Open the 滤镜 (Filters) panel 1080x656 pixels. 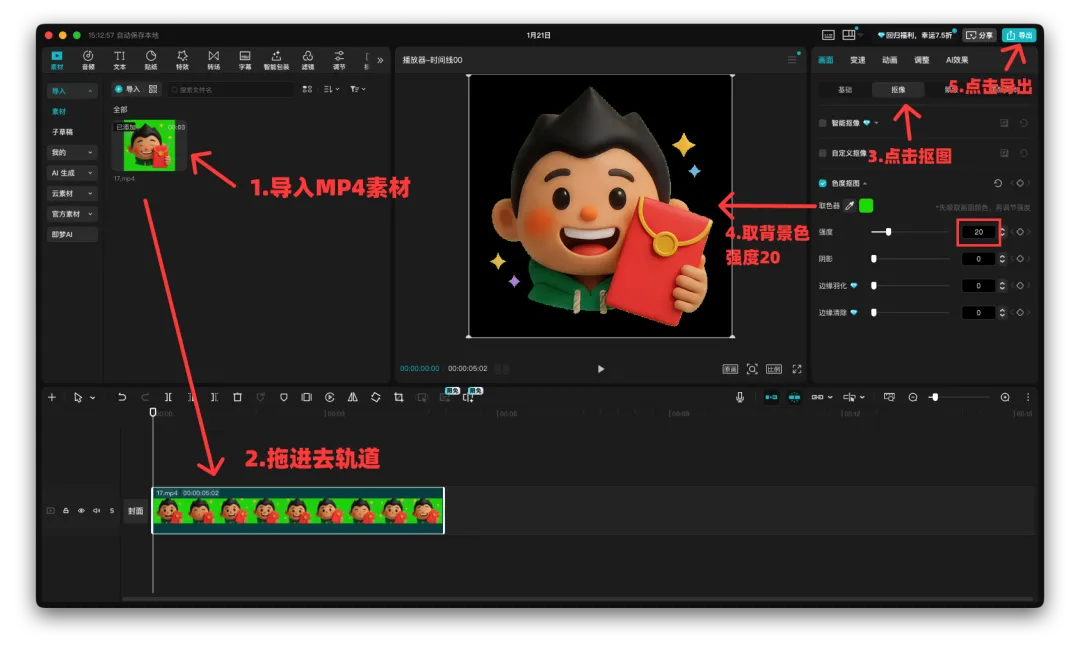coord(307,58)
